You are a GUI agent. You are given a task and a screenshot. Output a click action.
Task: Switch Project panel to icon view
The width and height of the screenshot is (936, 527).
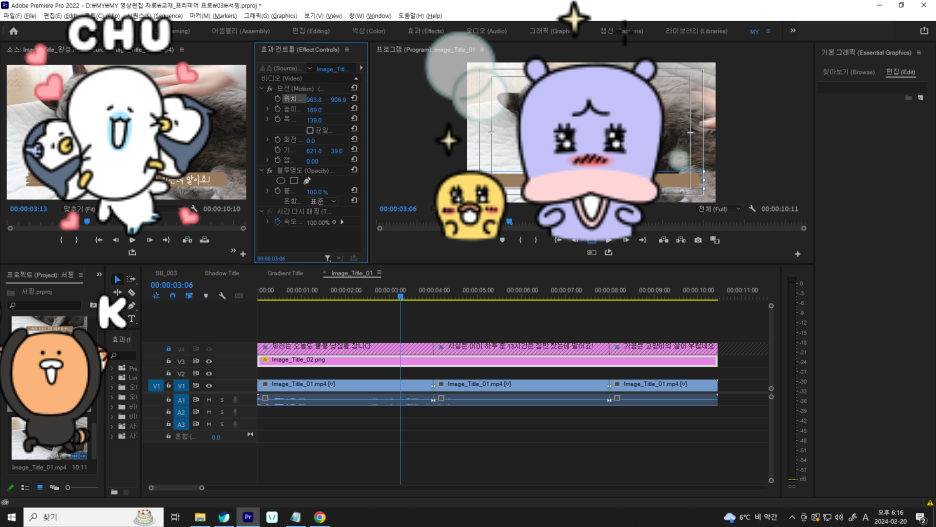[x=40, y=488]
